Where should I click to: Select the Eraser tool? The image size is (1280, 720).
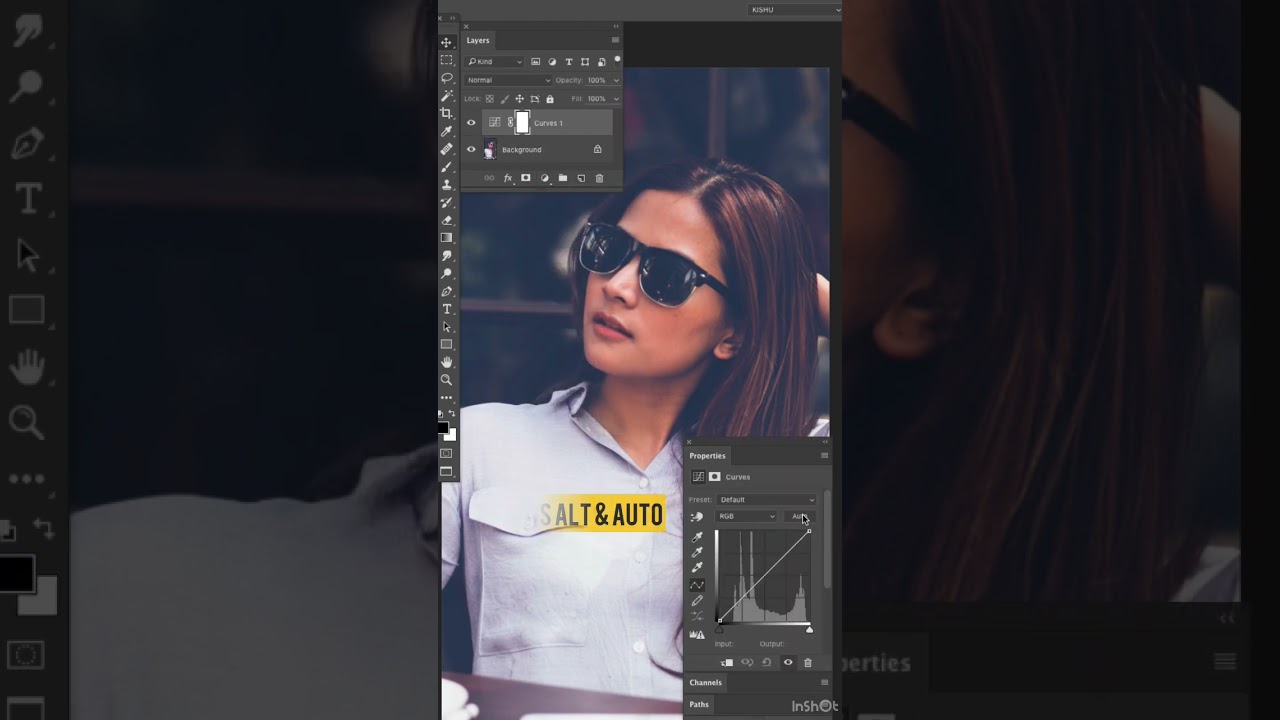(447, 220)
